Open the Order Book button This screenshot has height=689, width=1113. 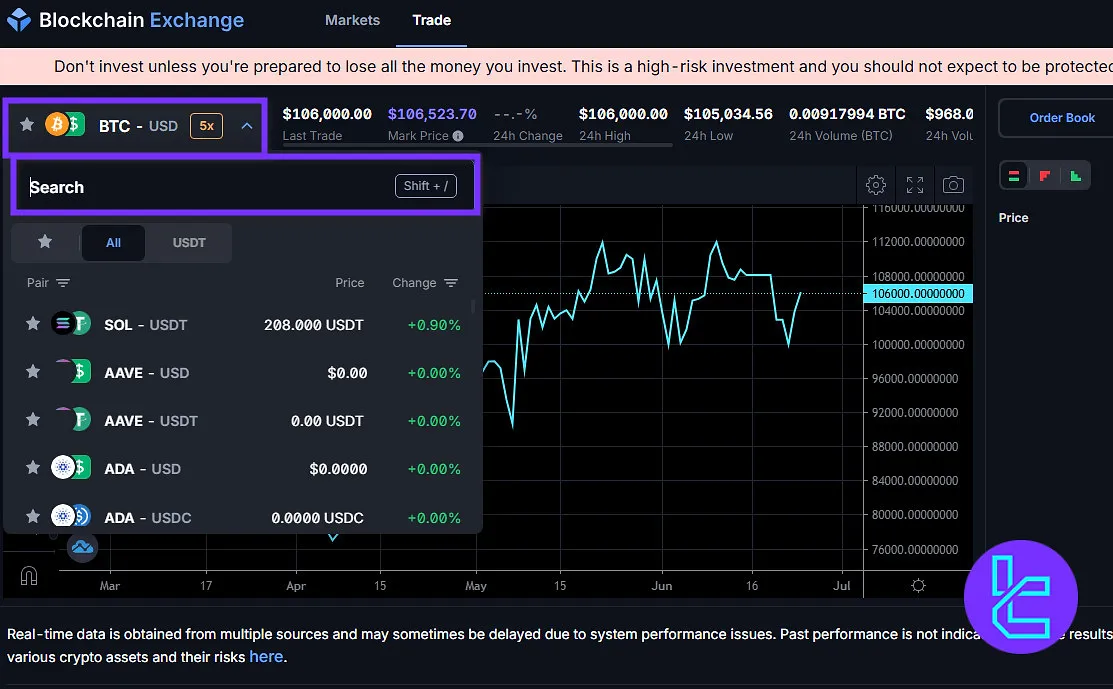1061,118
